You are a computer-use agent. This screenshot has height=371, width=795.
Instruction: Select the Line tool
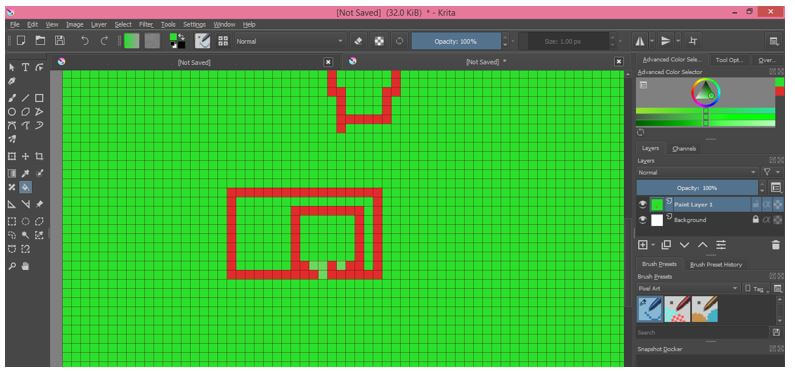point(25,98)
